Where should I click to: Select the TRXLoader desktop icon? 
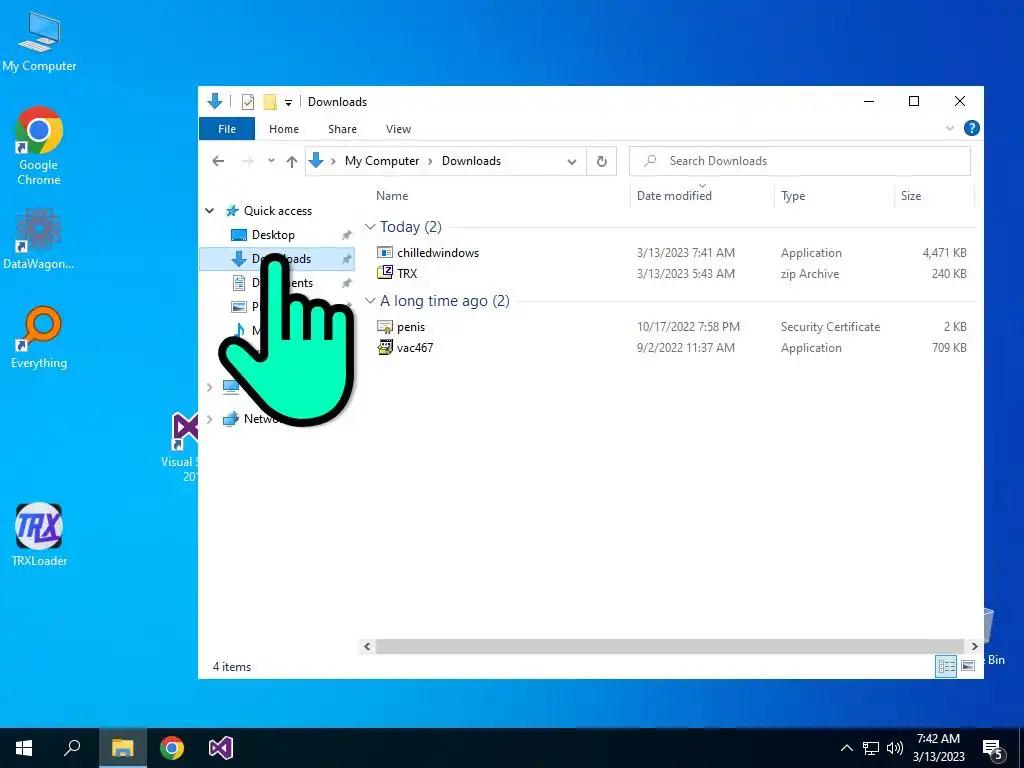pyautogui.click(x=39, y=534)
